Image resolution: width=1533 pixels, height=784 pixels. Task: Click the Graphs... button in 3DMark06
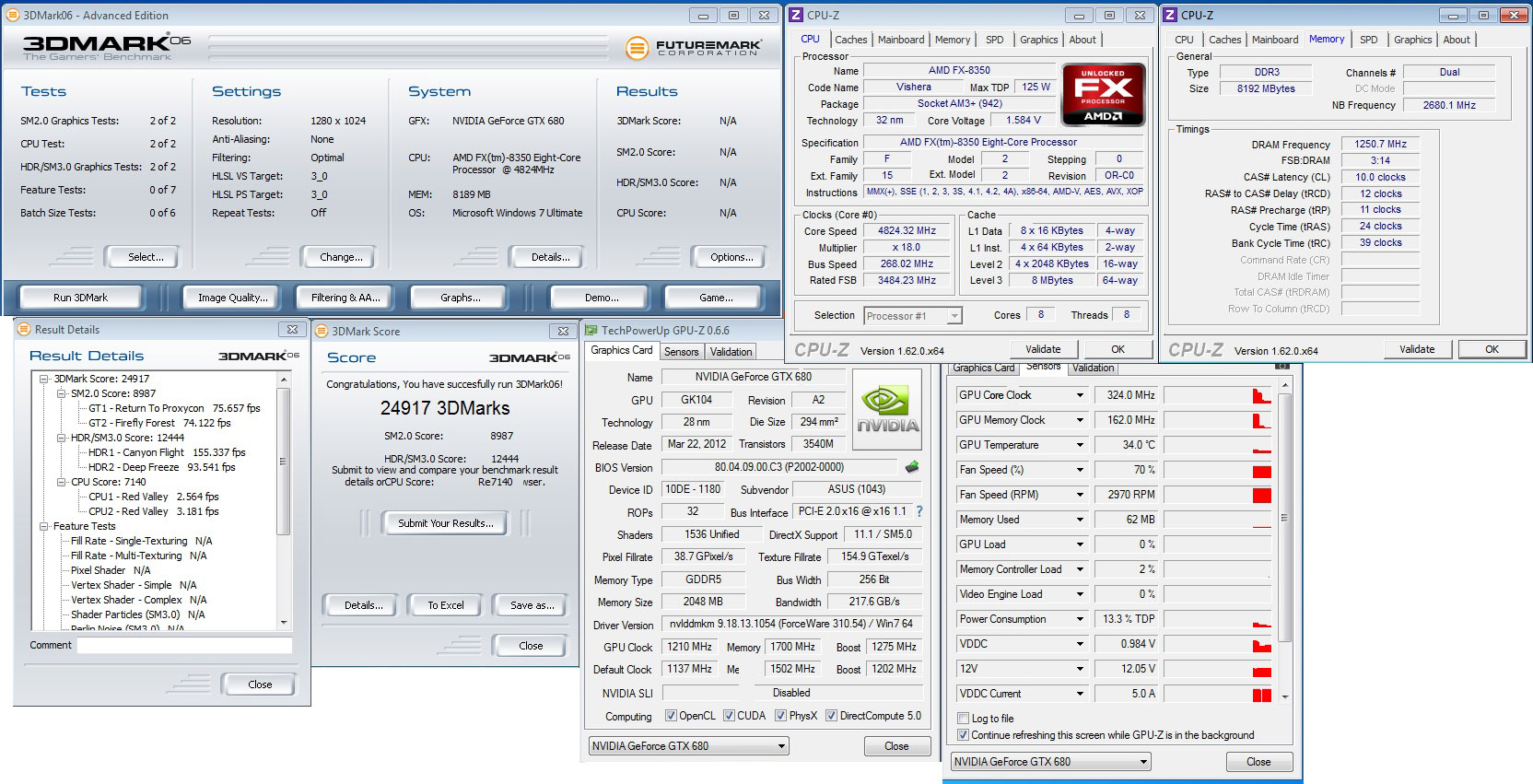(461, 298)
